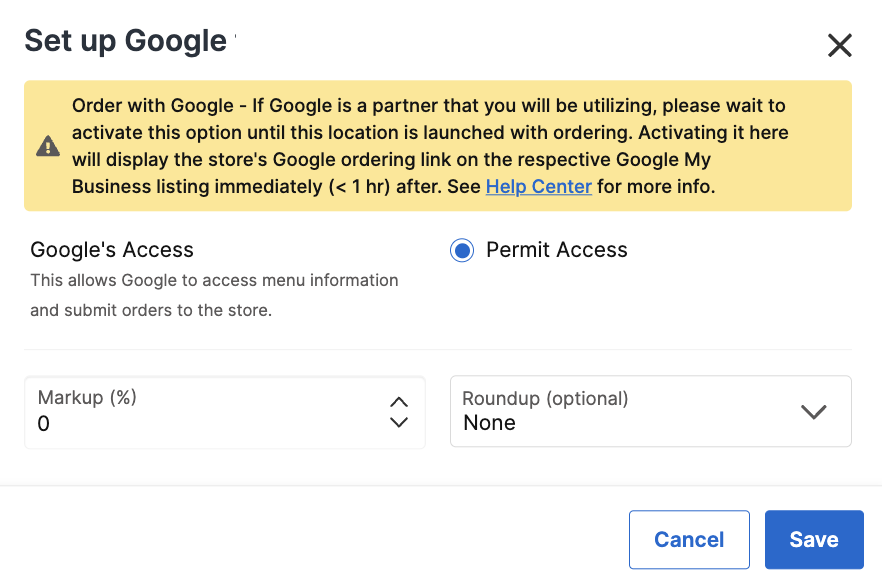Open the Help Center link
The width and height of the screenshot is (882, 586).
coord(538,187)
